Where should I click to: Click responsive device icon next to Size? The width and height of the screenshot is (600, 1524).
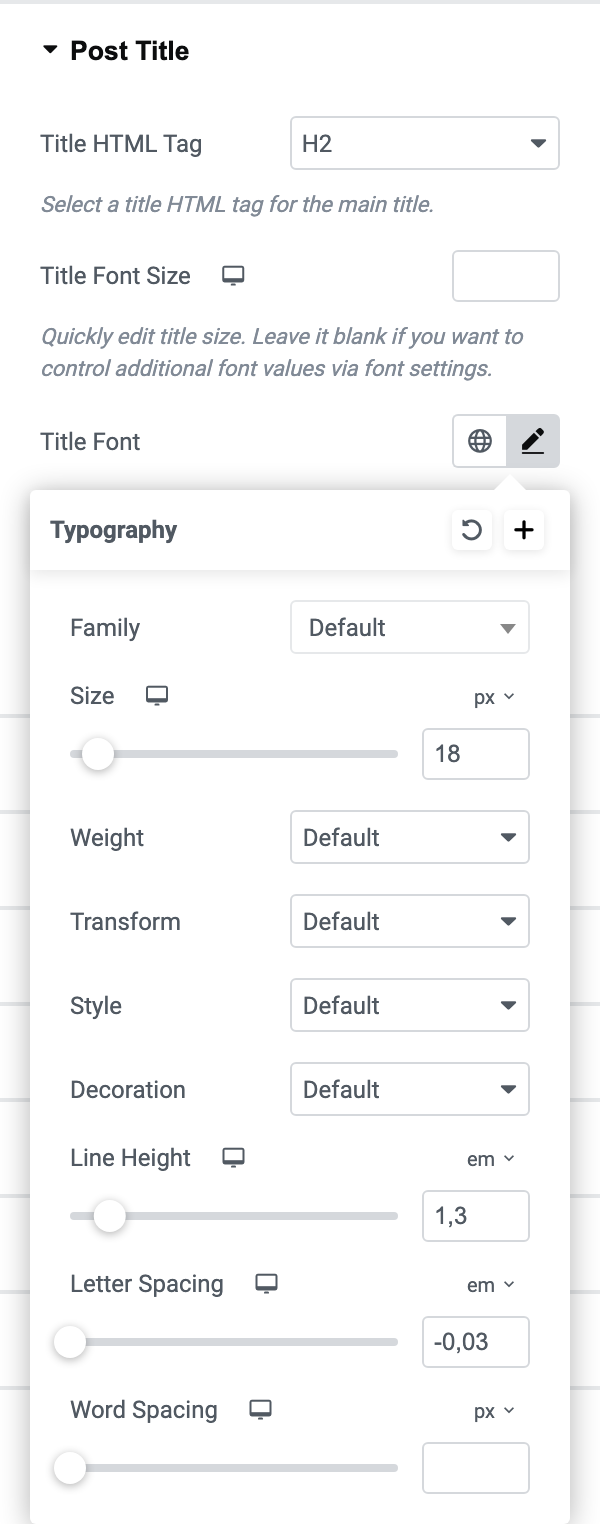coord(157,696)
